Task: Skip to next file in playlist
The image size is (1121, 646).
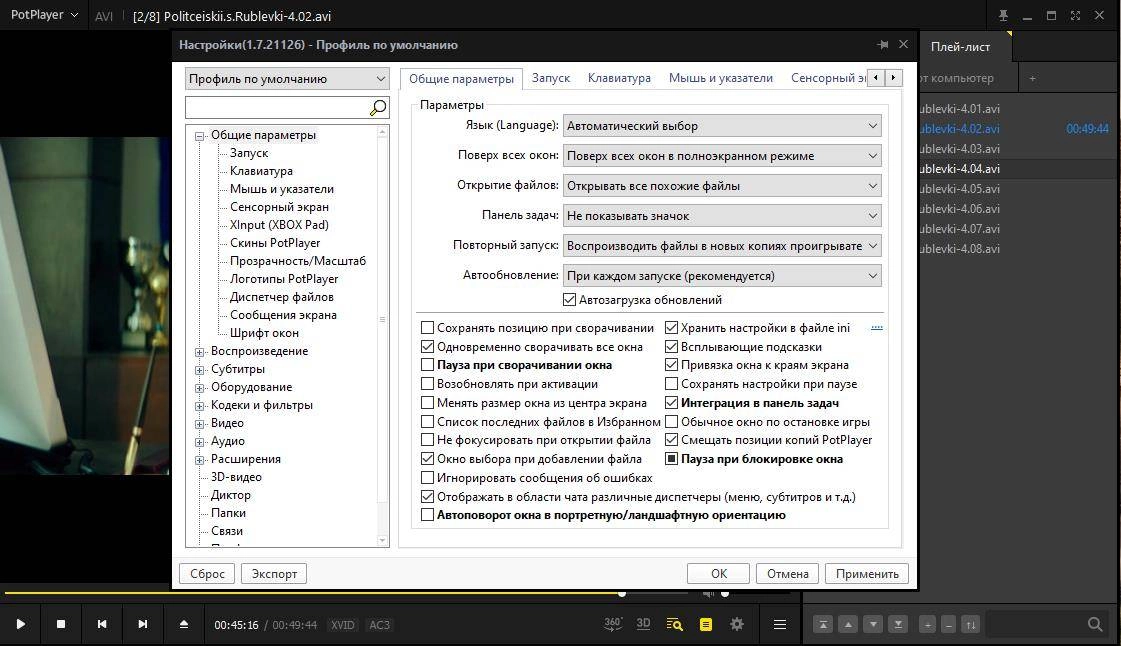Action: click(x=142, y=624)
